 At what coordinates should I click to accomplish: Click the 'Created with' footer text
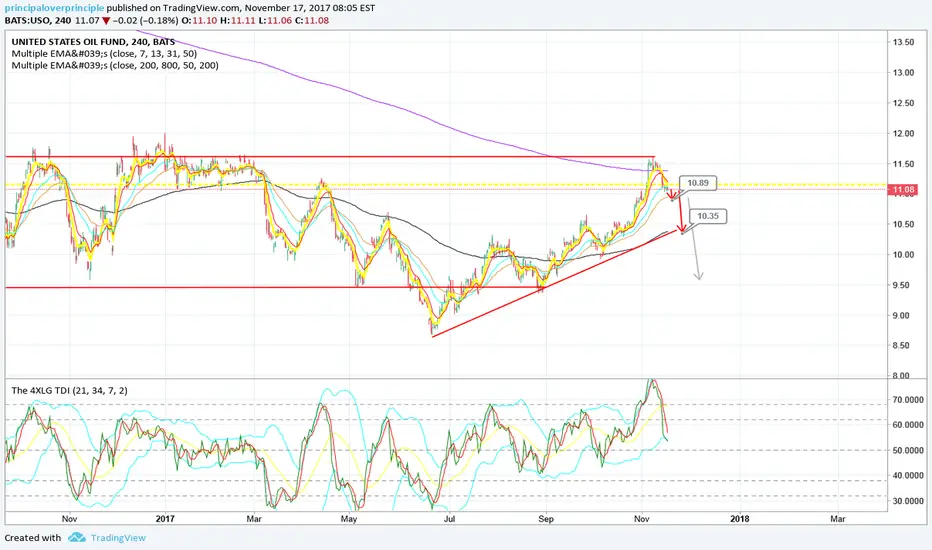click(x=33, y=538)
